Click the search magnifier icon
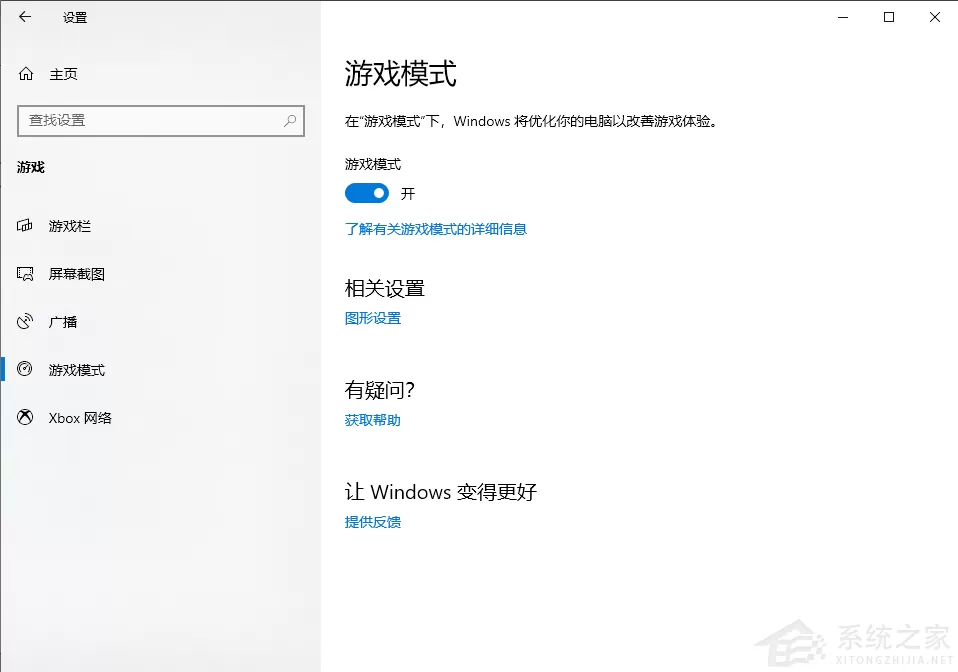This screenshot has height=672, width=958. click(290, 120)
